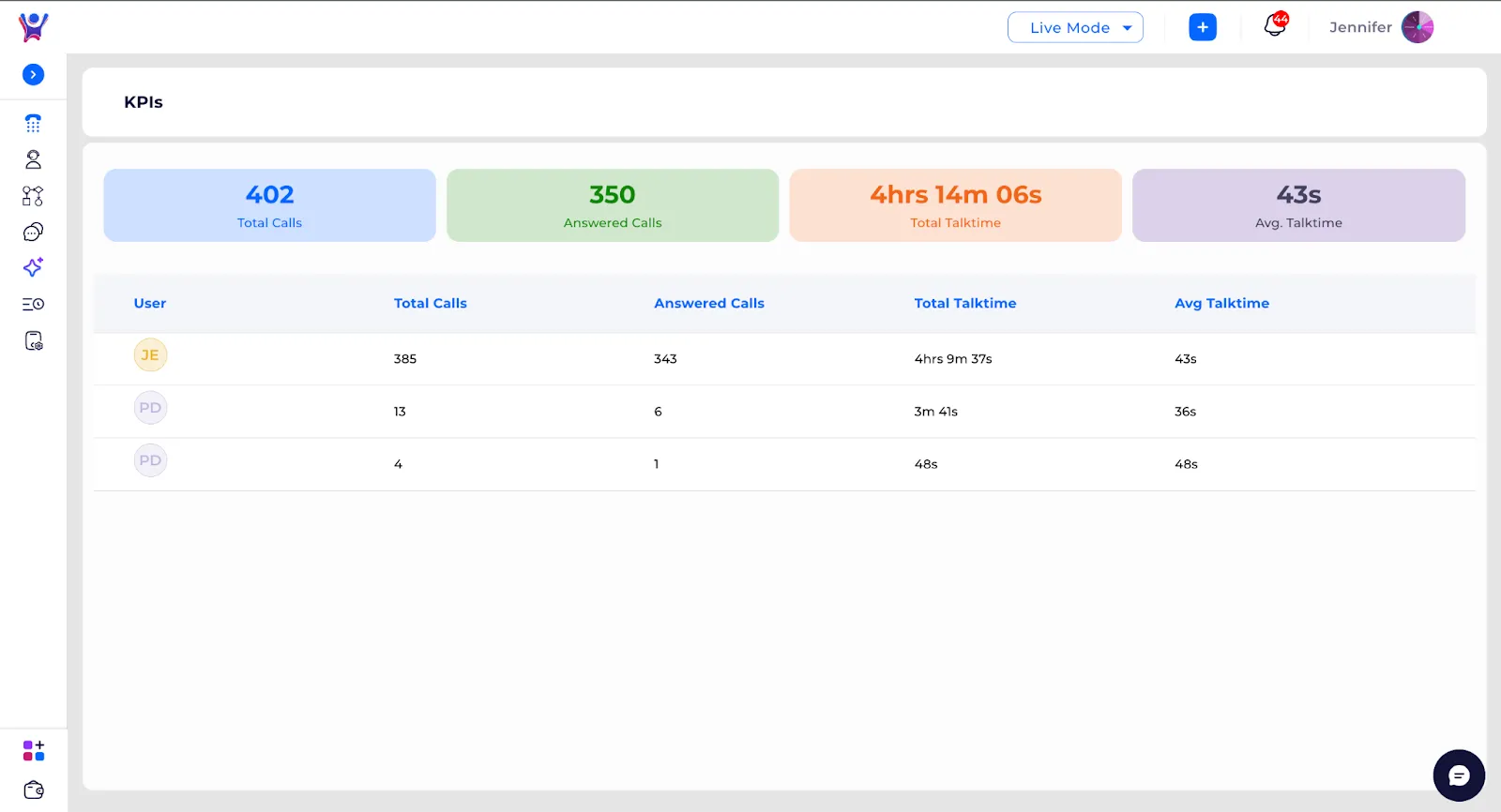Click the PD avatar in the 4-calls row

(150, 460)
